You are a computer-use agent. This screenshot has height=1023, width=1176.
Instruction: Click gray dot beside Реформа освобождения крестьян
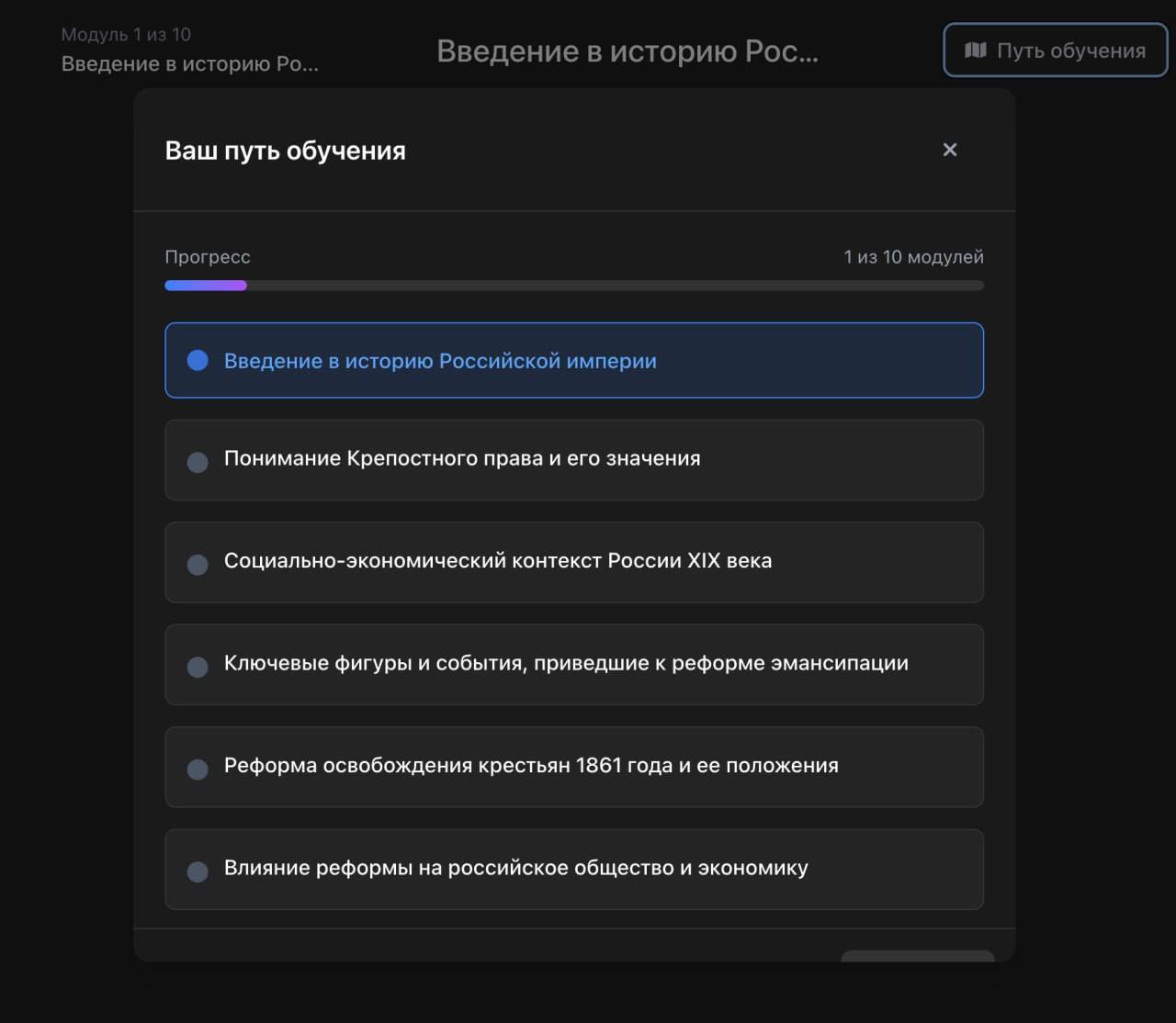(198, 769)
